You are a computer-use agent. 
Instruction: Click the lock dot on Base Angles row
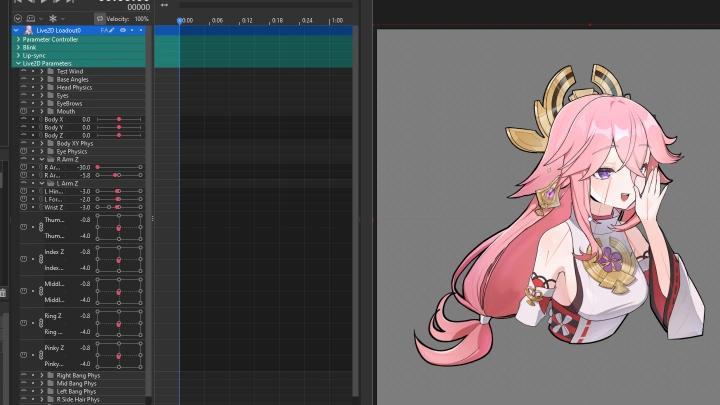pos(33,79)
